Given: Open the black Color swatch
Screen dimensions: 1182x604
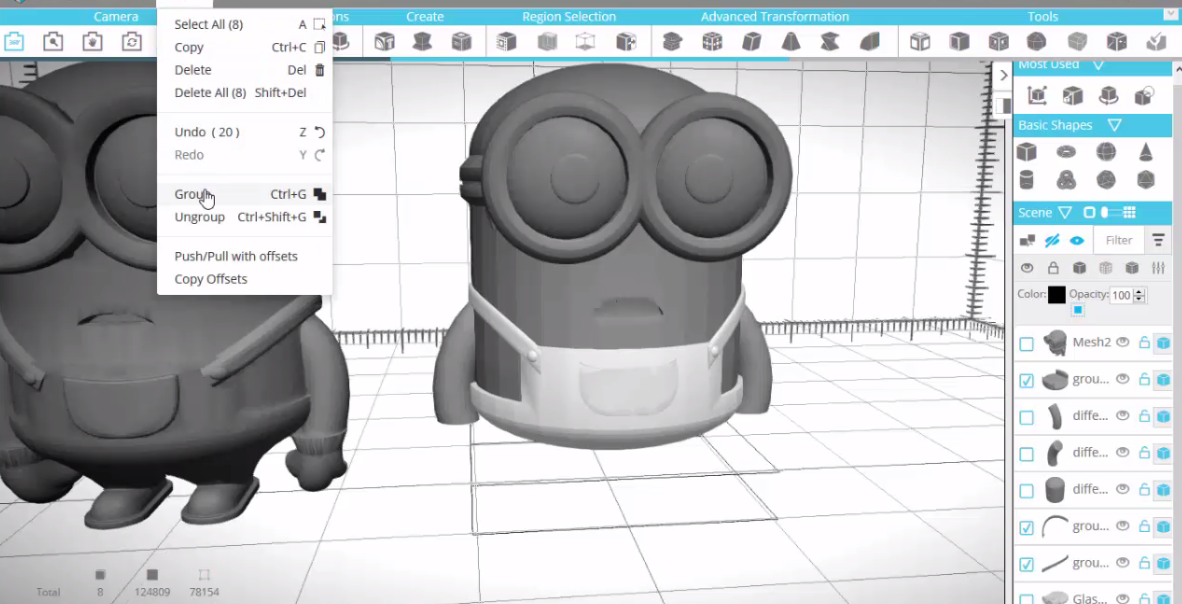Looking at the screenshot, I should pos(1057,295).
